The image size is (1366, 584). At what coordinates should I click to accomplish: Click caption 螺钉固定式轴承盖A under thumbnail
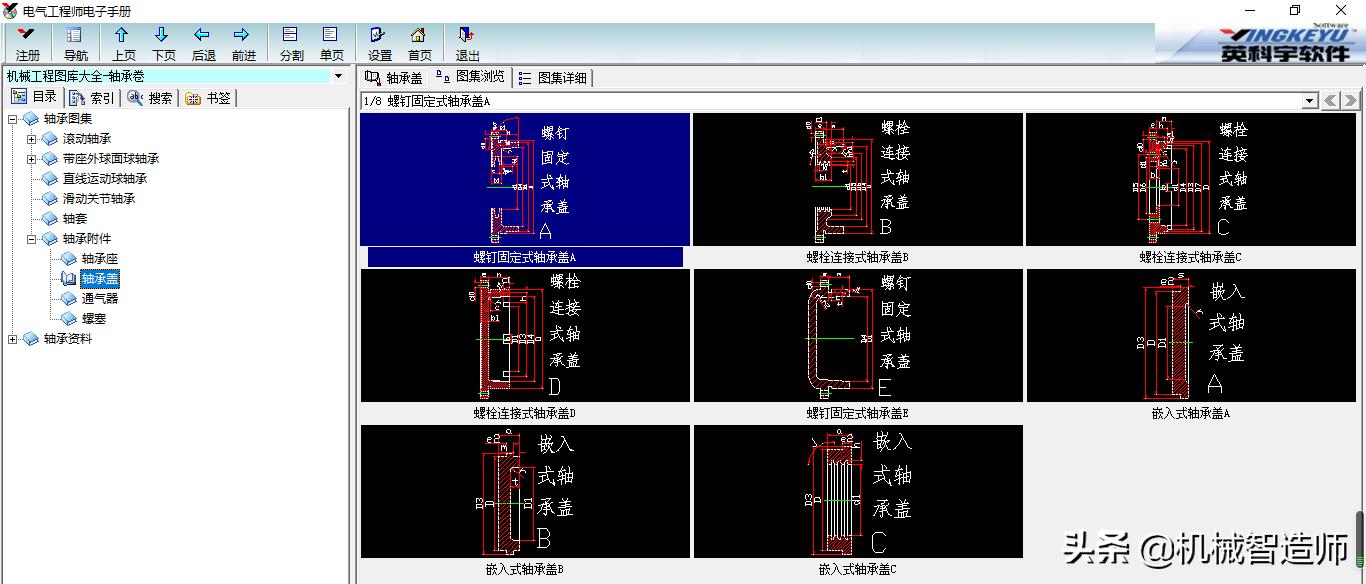pyautogui.click(x=525, y=257)
